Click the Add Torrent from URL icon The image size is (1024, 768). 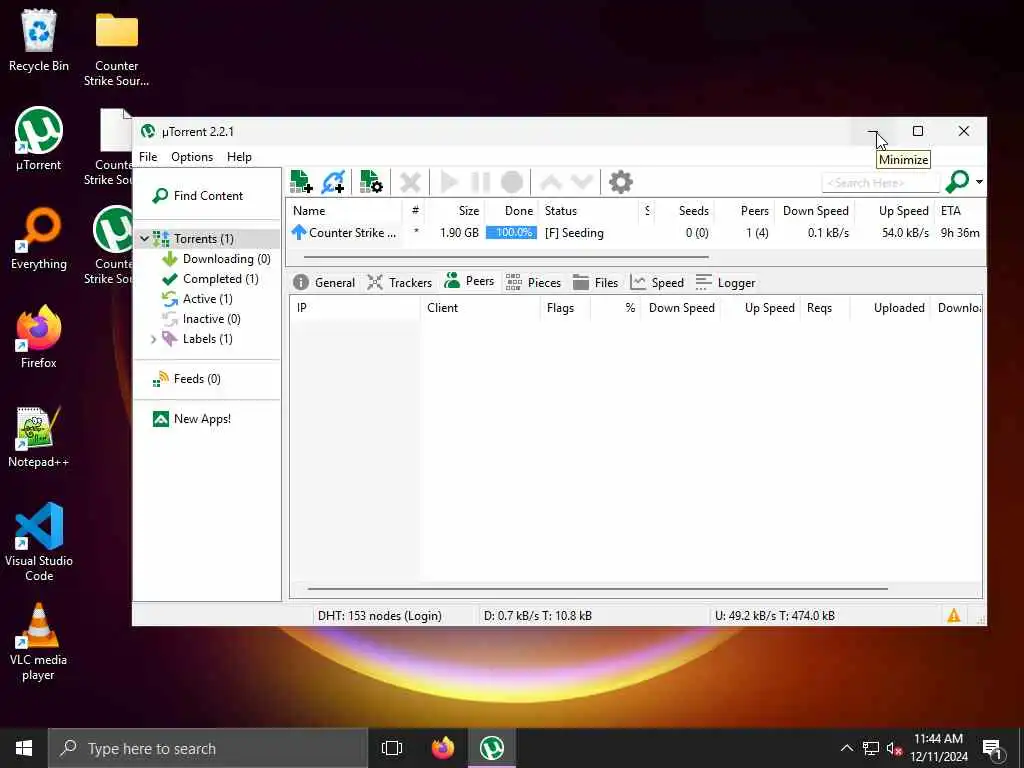(x=333, y=182)
